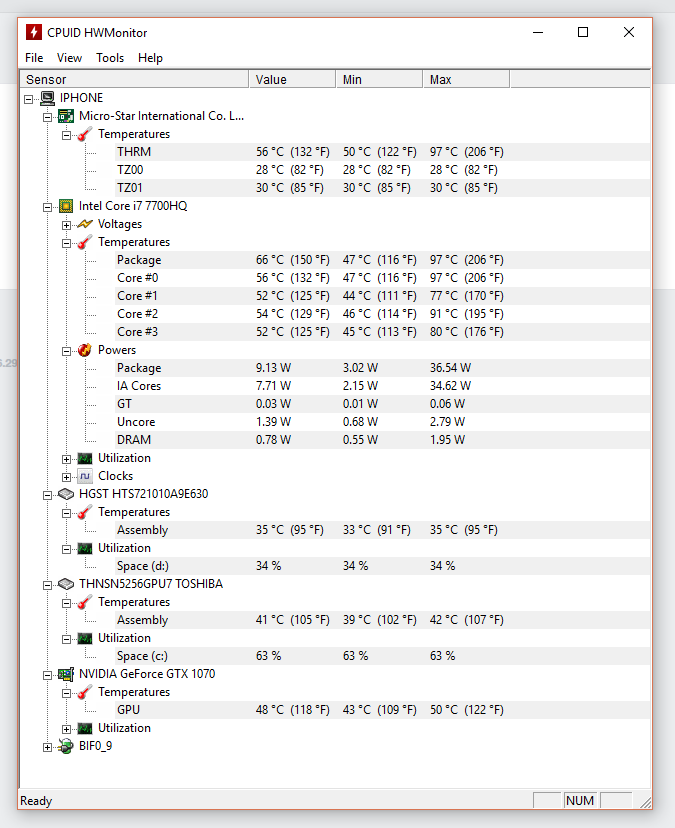Viewport: 675px width, 828px height.
Task: Collapse the Powers section
Action: pos(66,351)
